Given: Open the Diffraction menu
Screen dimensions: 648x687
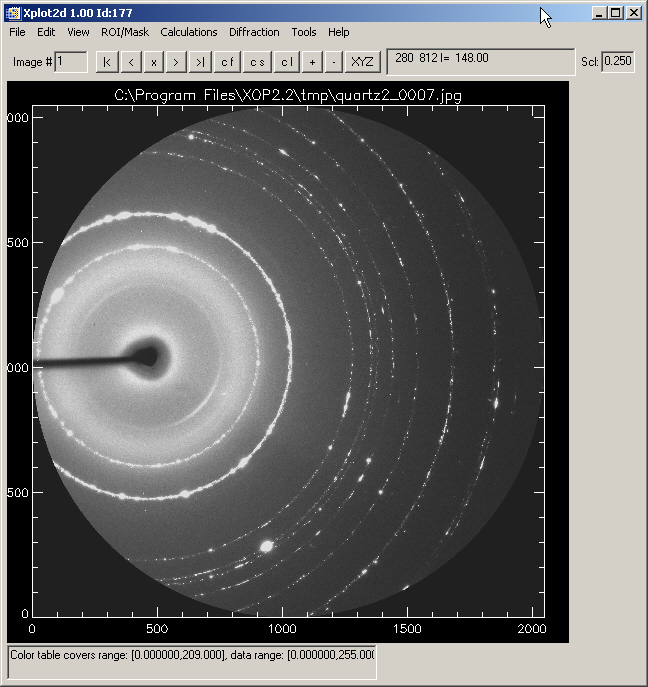Looking at the screenshot, I should (x=254, y=32).
